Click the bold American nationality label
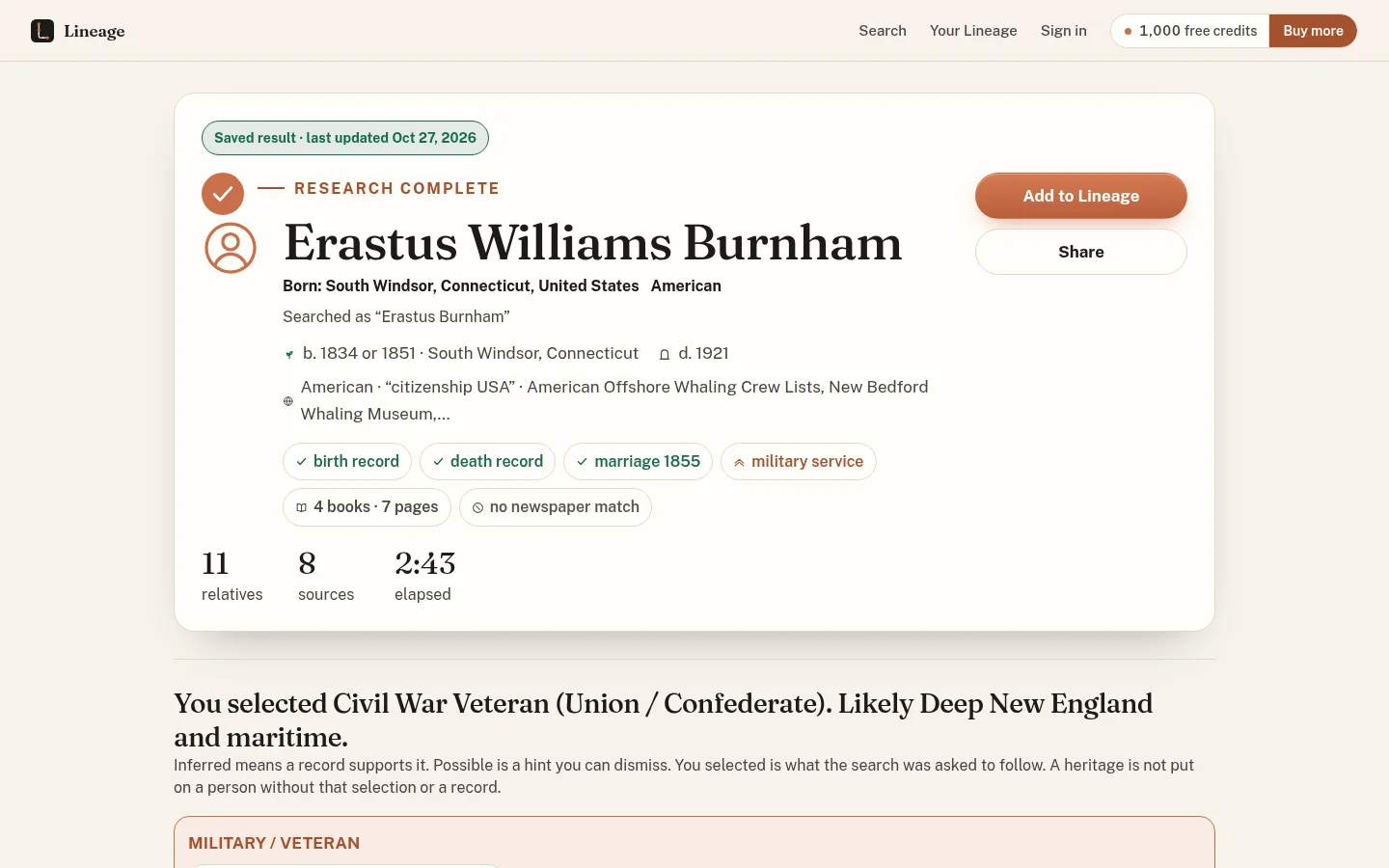The image size is (1389, 868). point(686,285)
